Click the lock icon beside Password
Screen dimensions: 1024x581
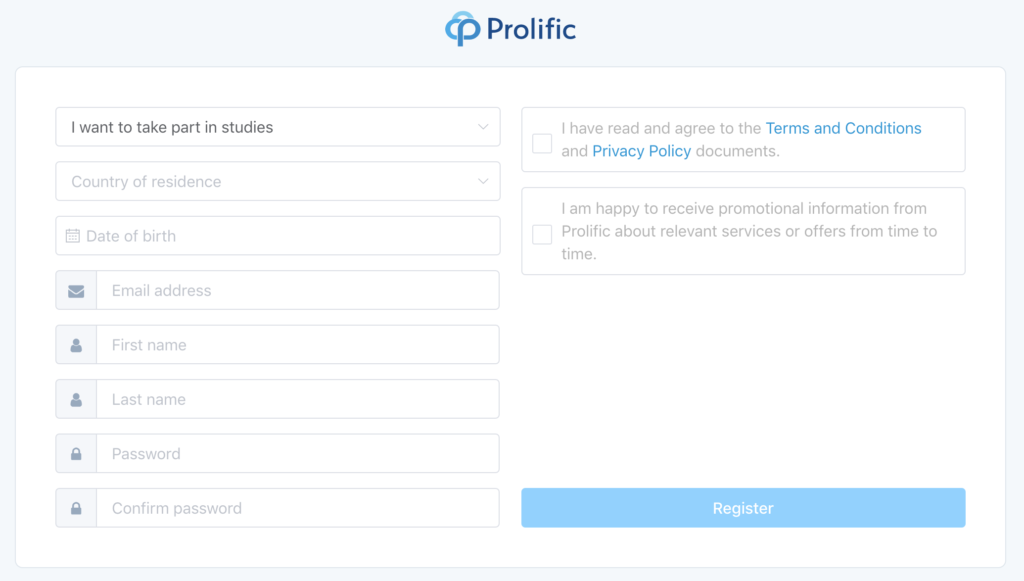point(76,454)
